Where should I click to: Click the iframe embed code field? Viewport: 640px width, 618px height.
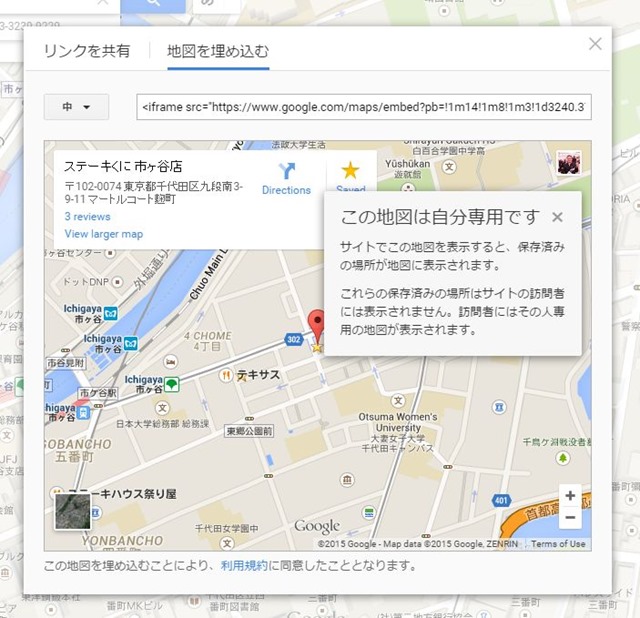point(364,107)
